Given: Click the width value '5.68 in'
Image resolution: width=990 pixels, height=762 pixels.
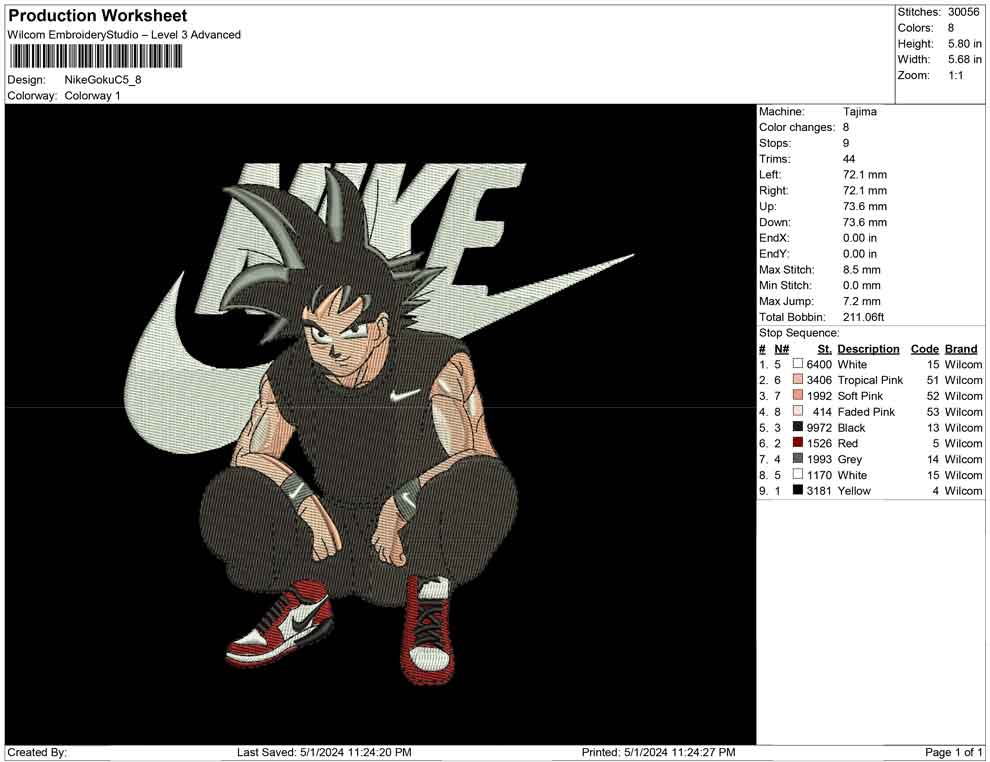Looking at the screenshot, I should click(x=965, y=59).
